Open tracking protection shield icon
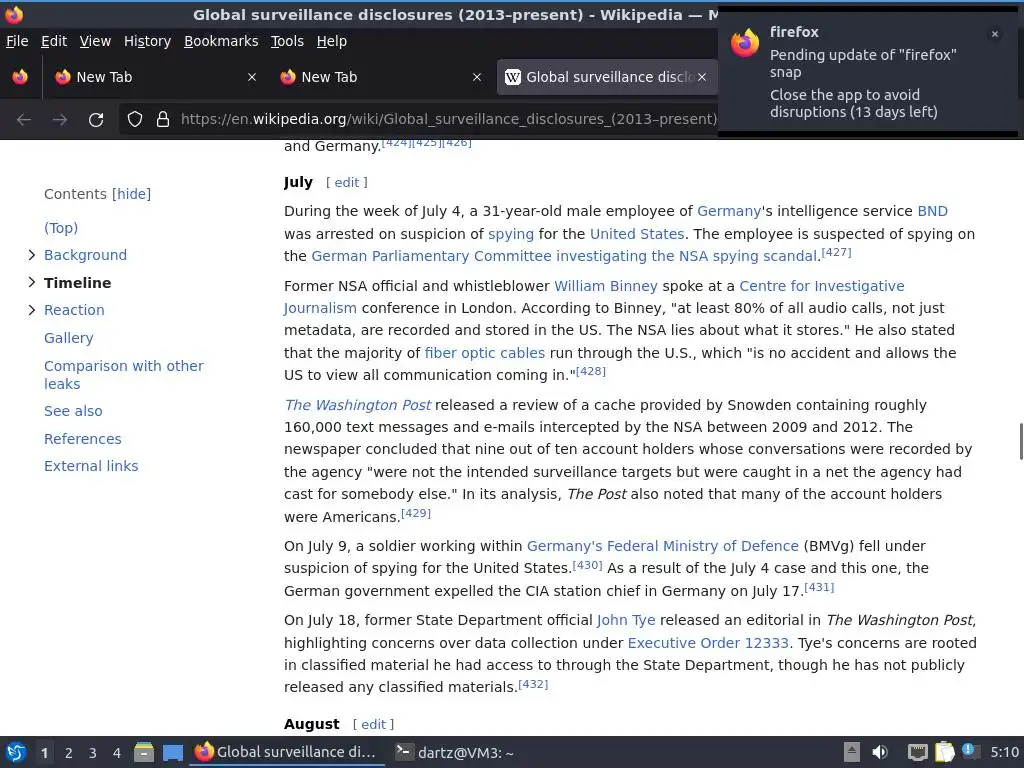The image size is (1024, 768). click(135, 119)
